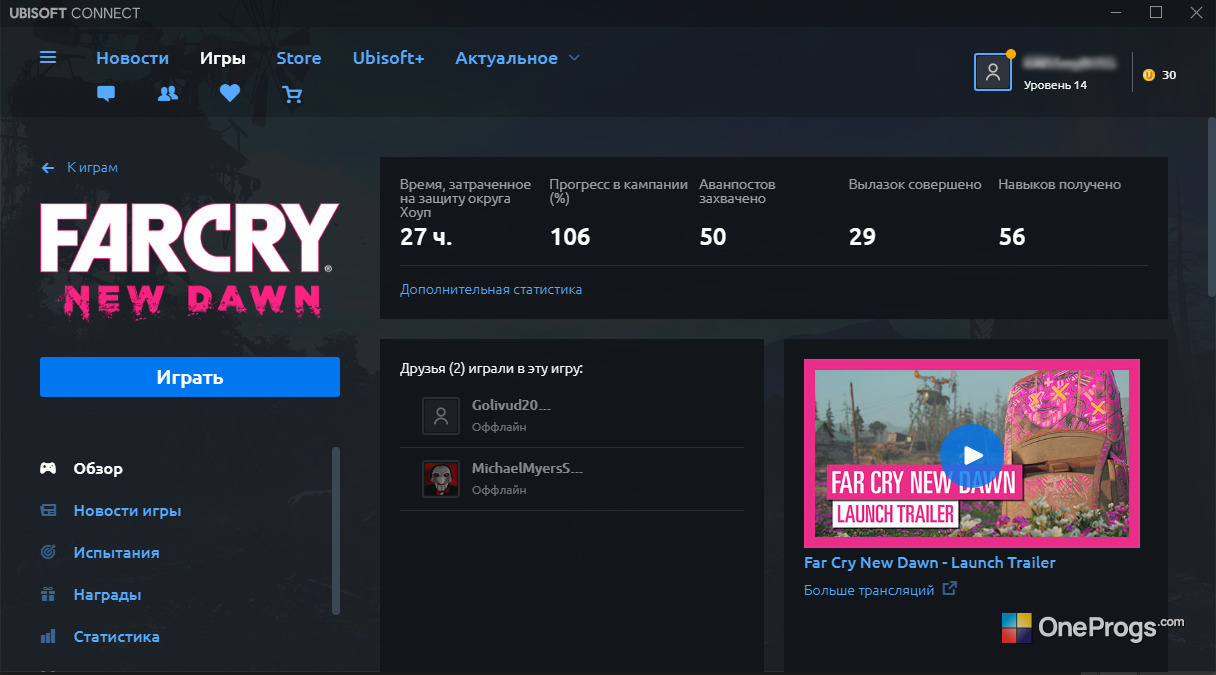Maximize the Ubisoft Connect window

pyautogui.click(x=1155, y=13)
